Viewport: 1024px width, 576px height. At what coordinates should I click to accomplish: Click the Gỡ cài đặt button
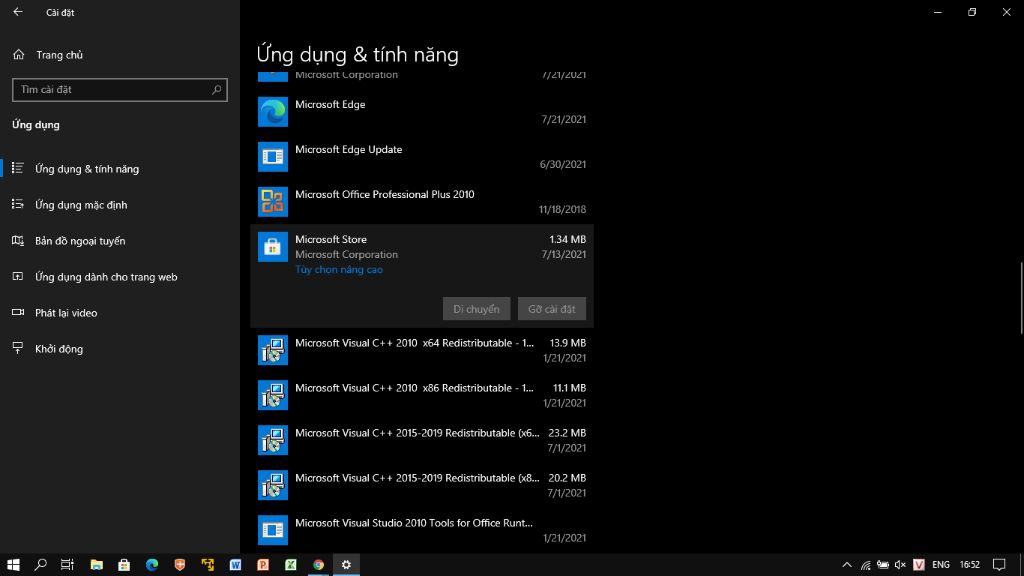tap(551, 309)
